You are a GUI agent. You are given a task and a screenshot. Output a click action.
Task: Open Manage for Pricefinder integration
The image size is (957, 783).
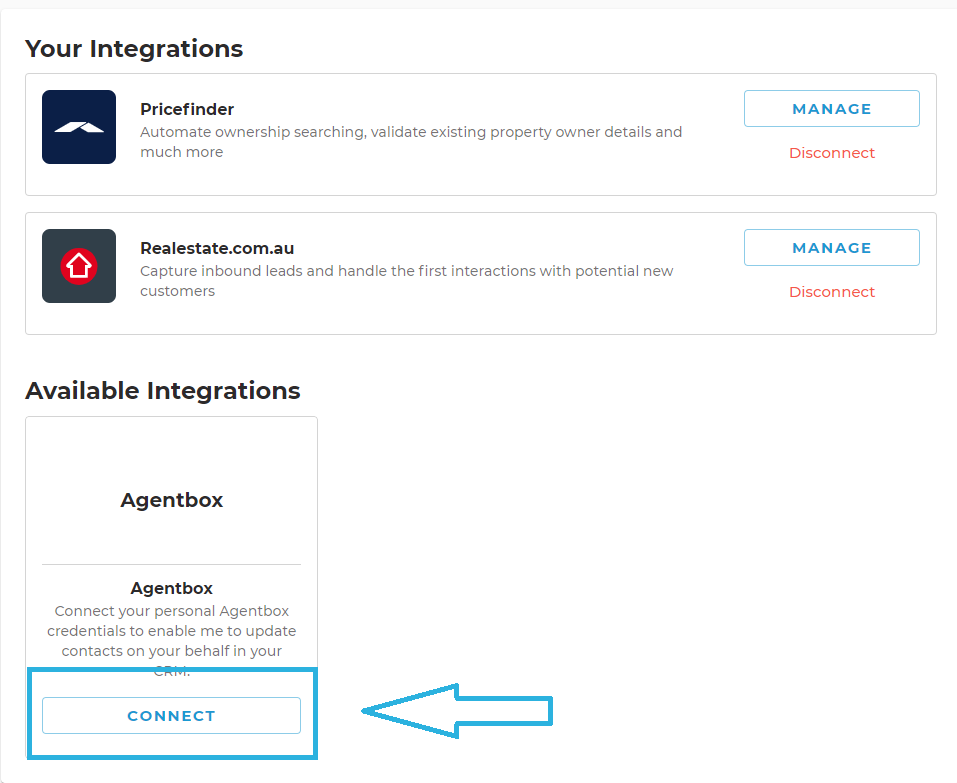click(x=831, y=109)
